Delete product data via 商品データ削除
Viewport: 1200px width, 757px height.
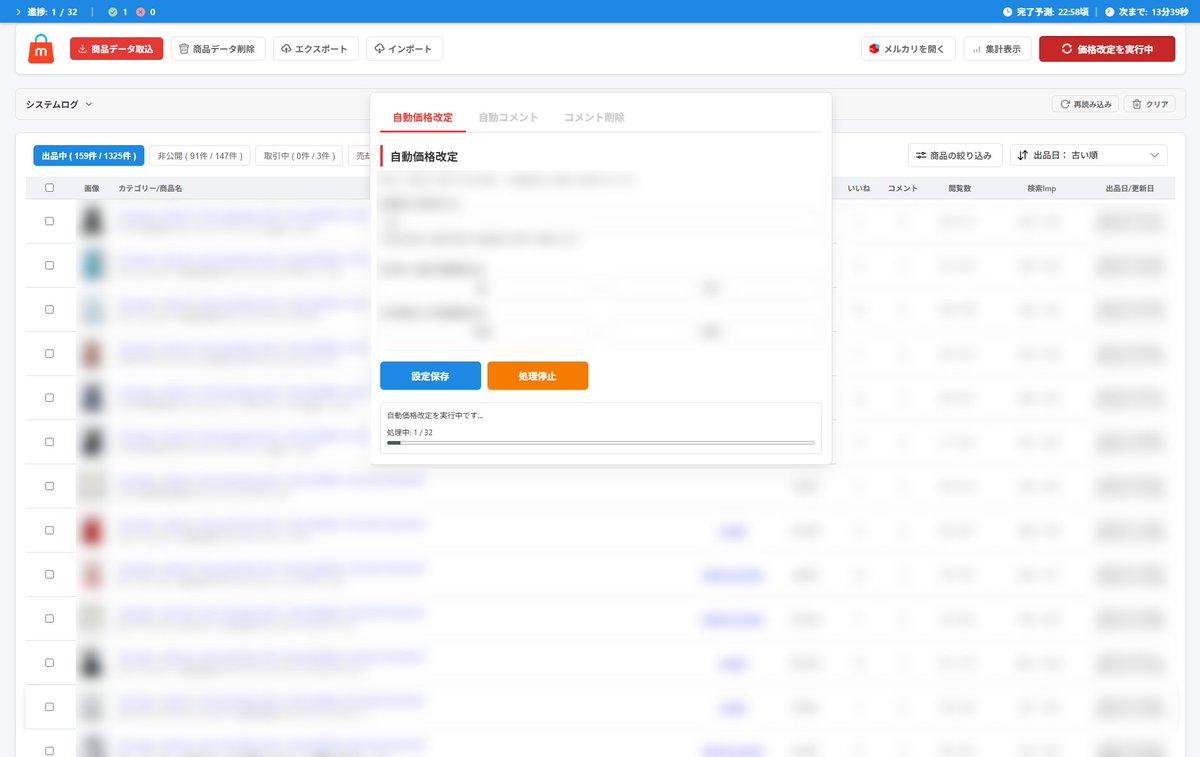click(x=218, y=49)
